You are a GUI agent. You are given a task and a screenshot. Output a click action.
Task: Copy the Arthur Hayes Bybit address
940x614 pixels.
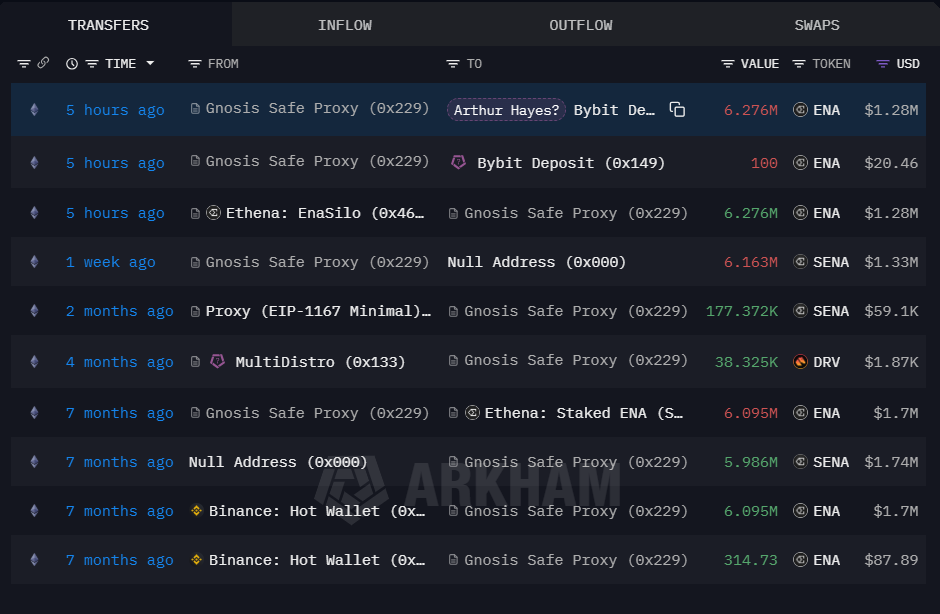tap(677, 110)
